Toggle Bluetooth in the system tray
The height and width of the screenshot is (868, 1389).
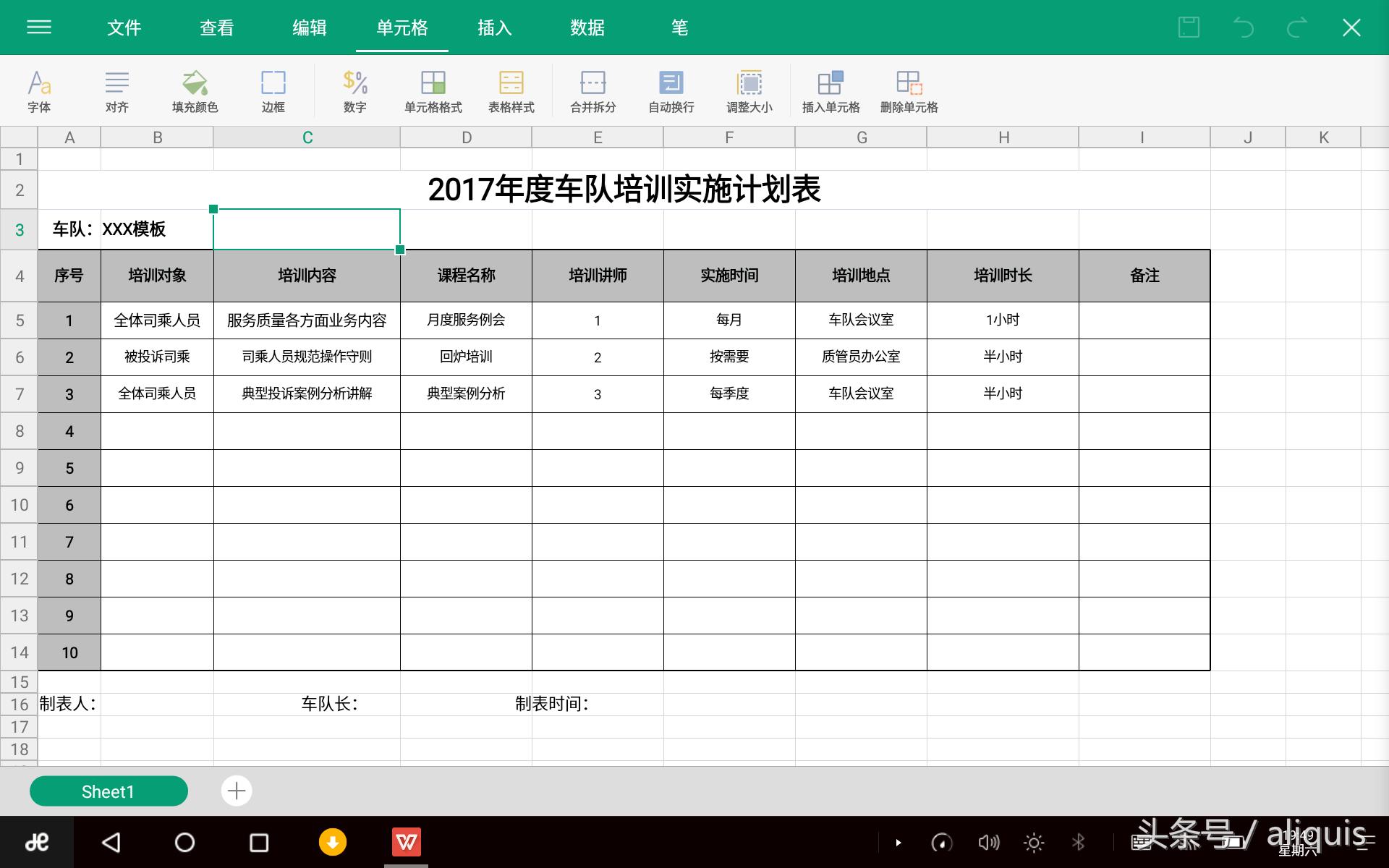(x=1077, y=842)
